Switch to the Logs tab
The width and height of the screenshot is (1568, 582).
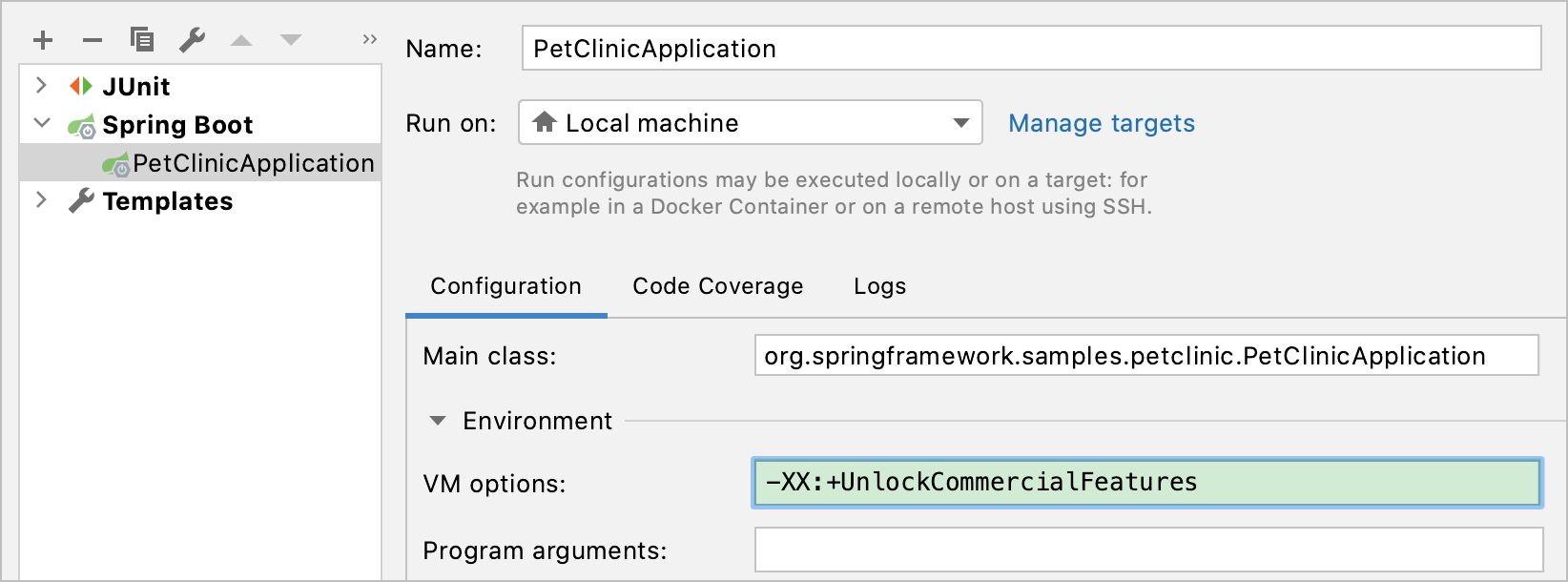click(879, 286)
